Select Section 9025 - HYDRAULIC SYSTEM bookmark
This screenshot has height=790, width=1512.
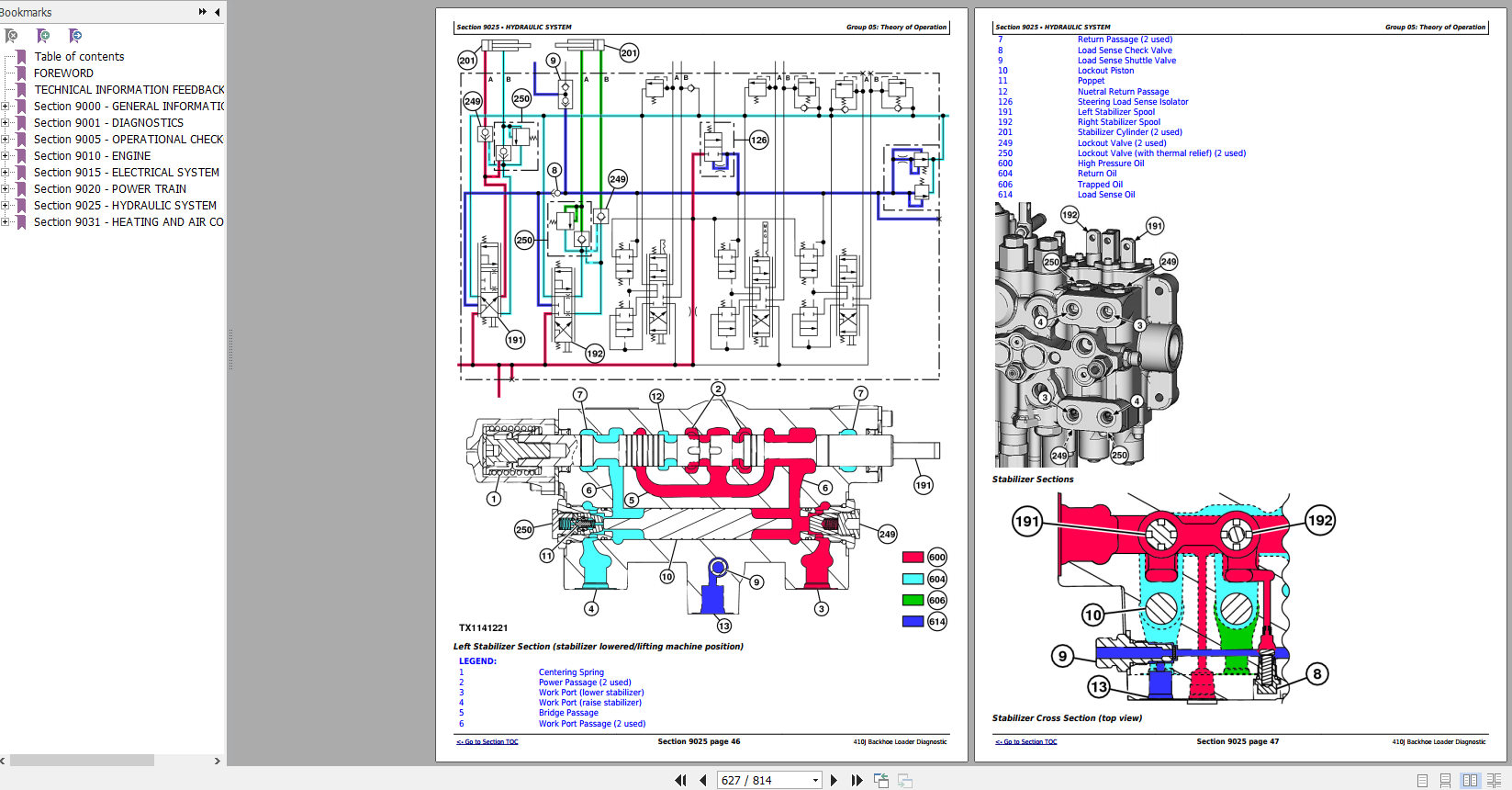coord(125,206)
